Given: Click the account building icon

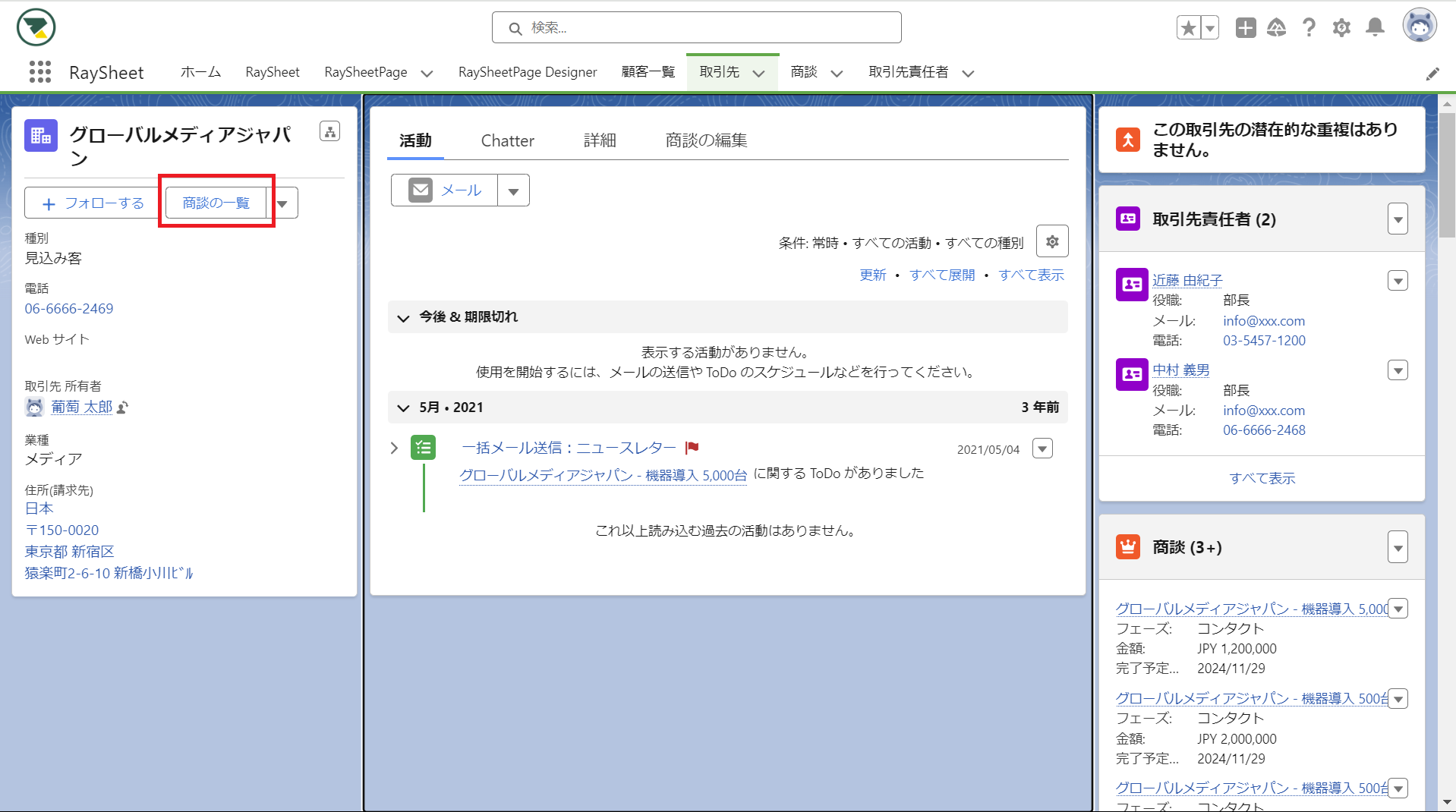Looking at the screenshot, I should (41, 136).
